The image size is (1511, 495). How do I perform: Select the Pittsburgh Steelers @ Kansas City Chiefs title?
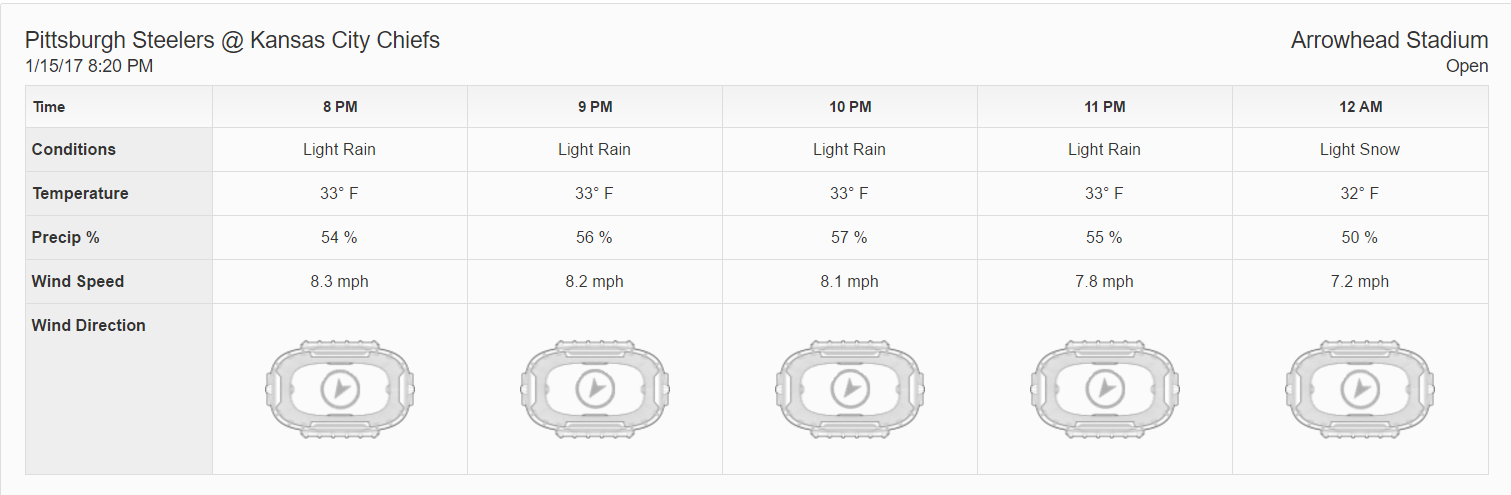pyautogui.click(x=232, y=41)
